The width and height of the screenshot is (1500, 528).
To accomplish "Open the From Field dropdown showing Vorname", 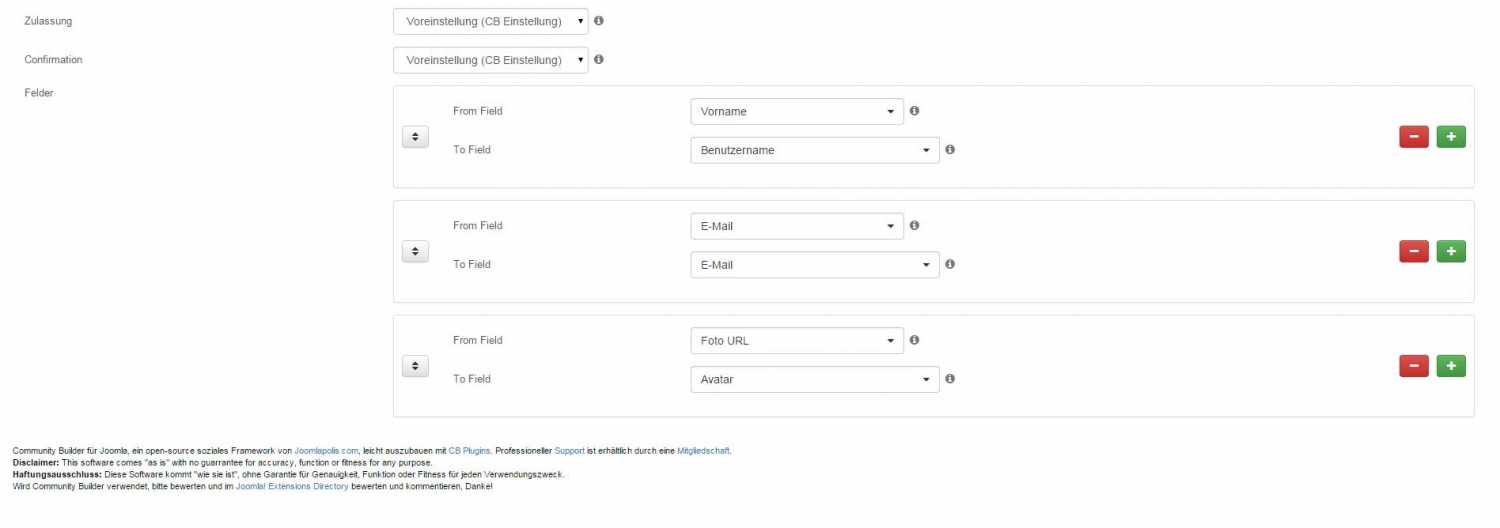I will click(797, 111).
